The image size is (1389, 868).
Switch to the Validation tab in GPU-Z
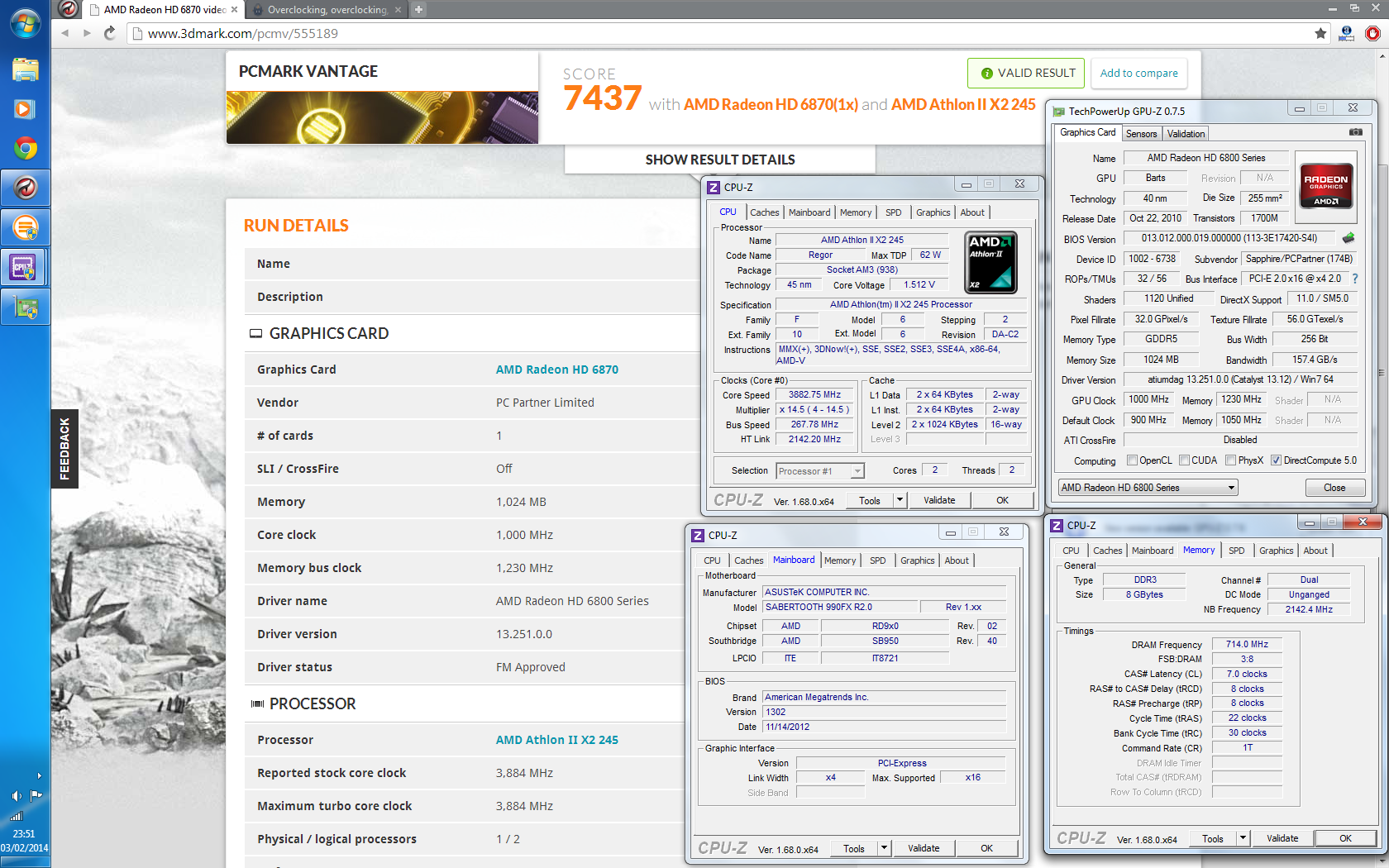click(1186, 134)
